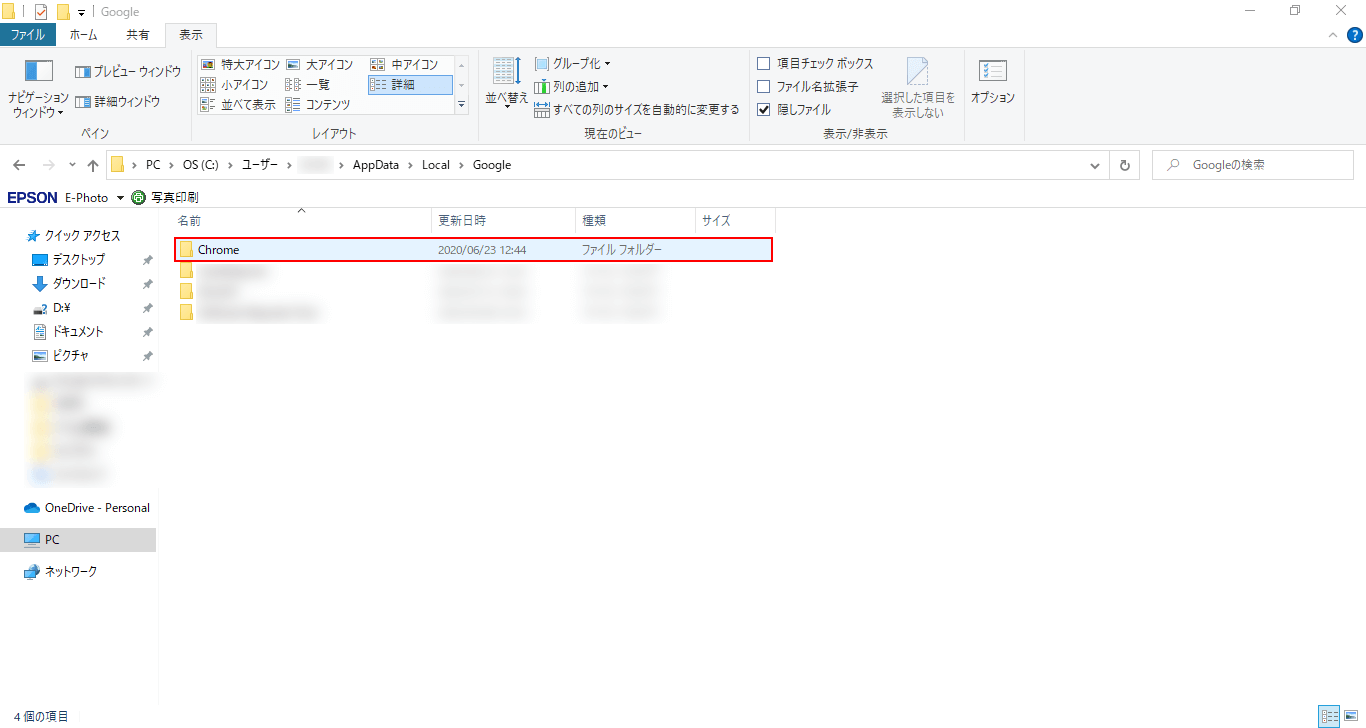Screen dimensions: 1366x728
Task: Select 詳細 details layout
Action: pyautogui.click(x=410, y=85)
